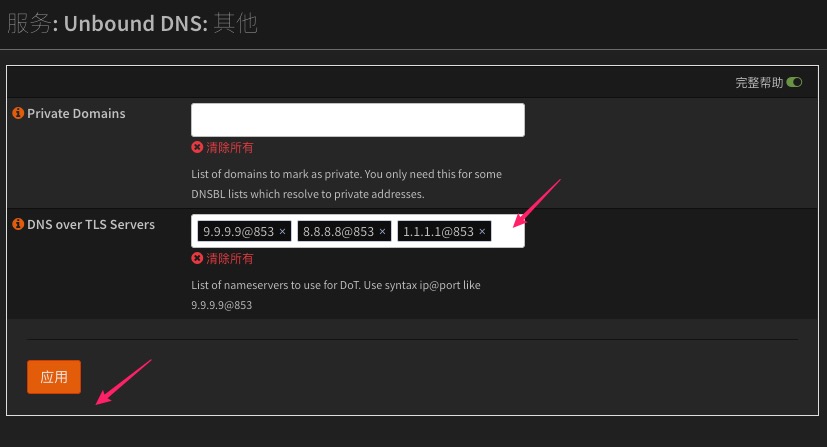
Task: Select the 8.8.8.8@853 server tag
Action: (337, 232)
